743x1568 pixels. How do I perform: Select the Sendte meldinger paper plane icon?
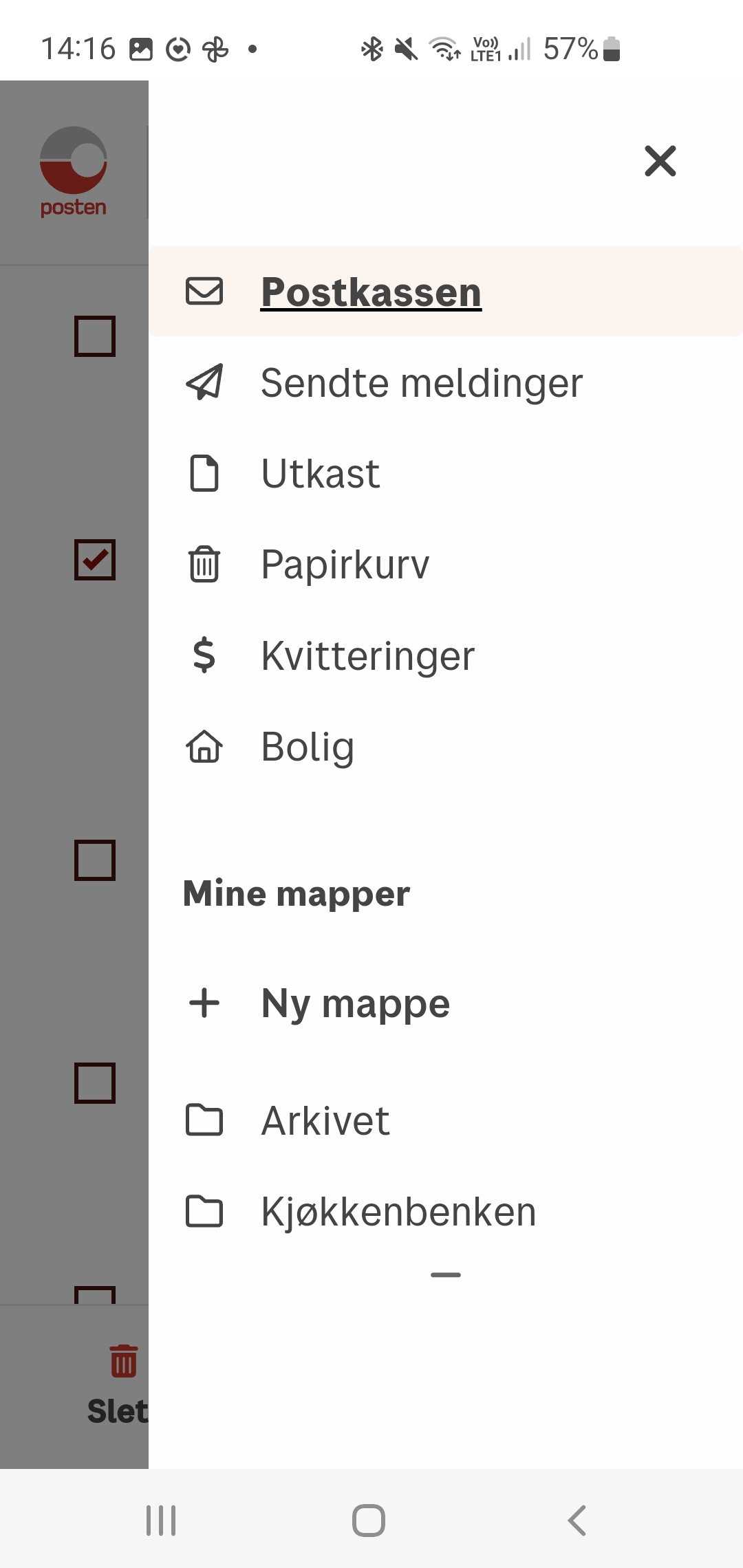point(204,383)
